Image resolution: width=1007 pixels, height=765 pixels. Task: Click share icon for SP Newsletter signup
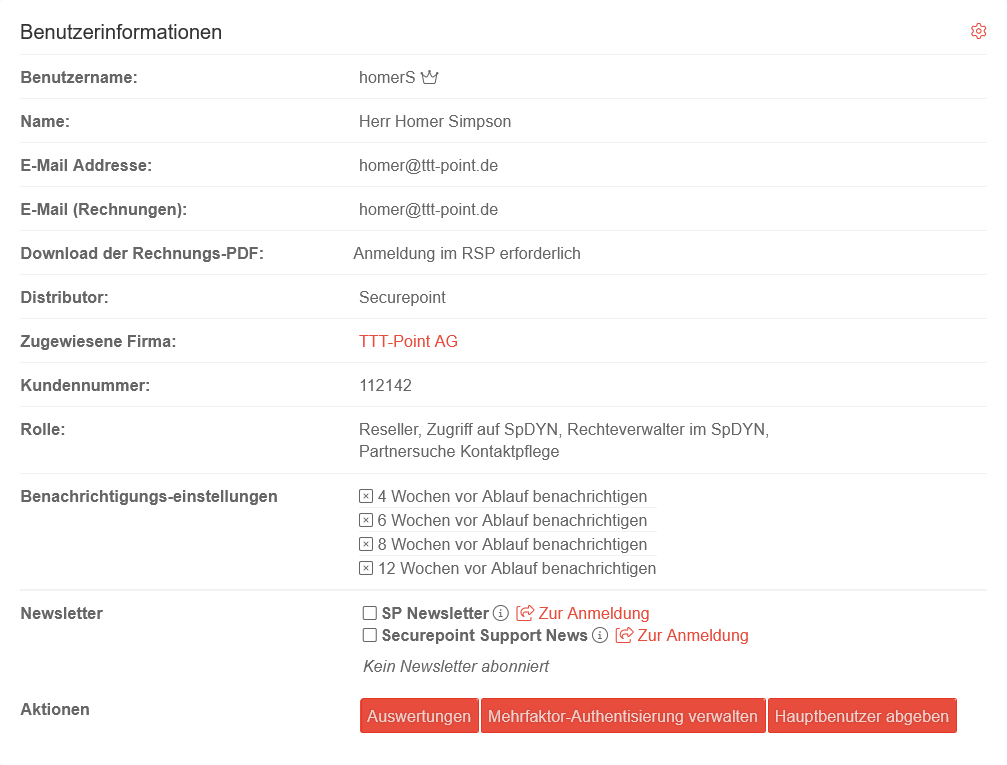[525, 613]
